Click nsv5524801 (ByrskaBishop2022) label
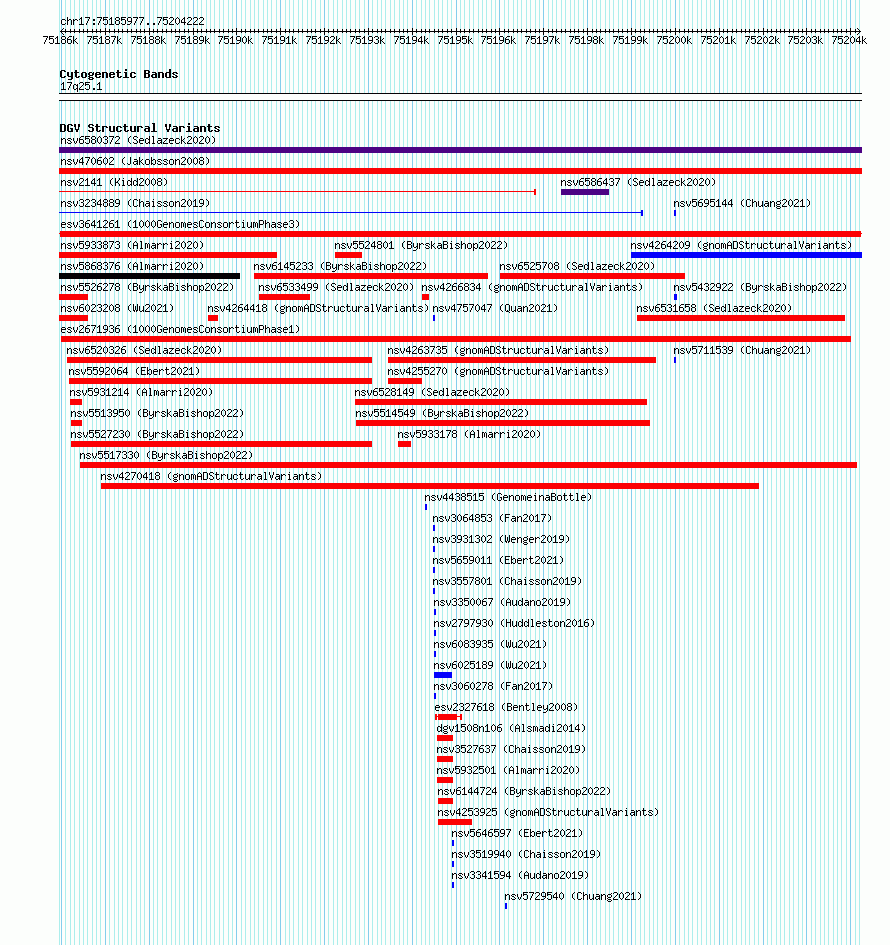890x945 pixels. [x=421, y=246]
